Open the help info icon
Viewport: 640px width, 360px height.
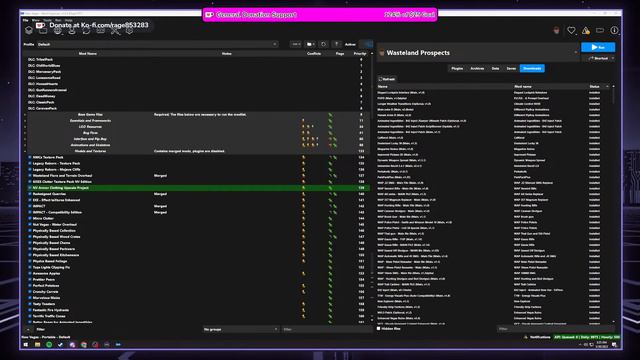[614, 30]
